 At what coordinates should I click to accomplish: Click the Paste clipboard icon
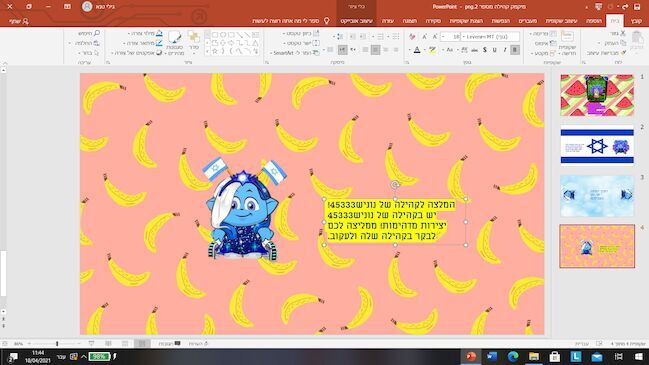(x=638, y=38)
